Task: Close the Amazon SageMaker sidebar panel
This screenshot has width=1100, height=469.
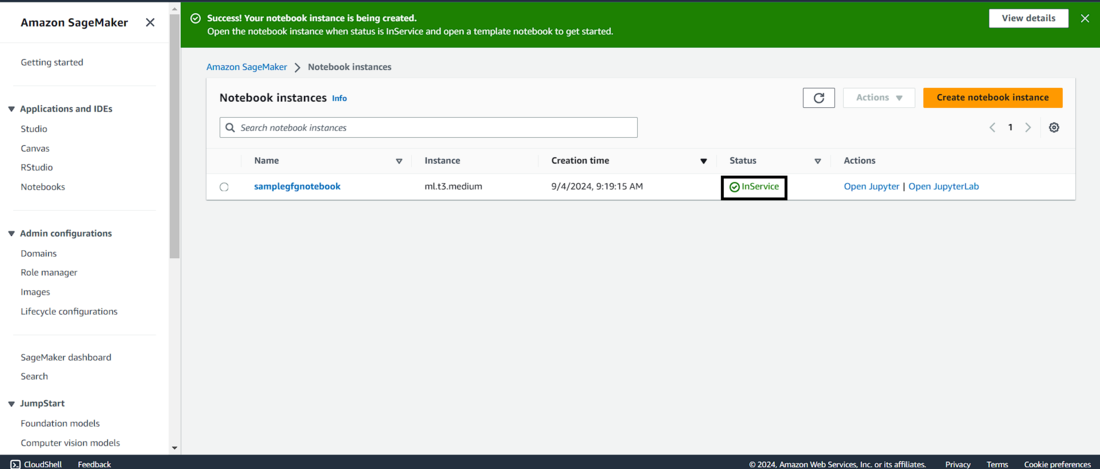Action: [x=150, y=22]
